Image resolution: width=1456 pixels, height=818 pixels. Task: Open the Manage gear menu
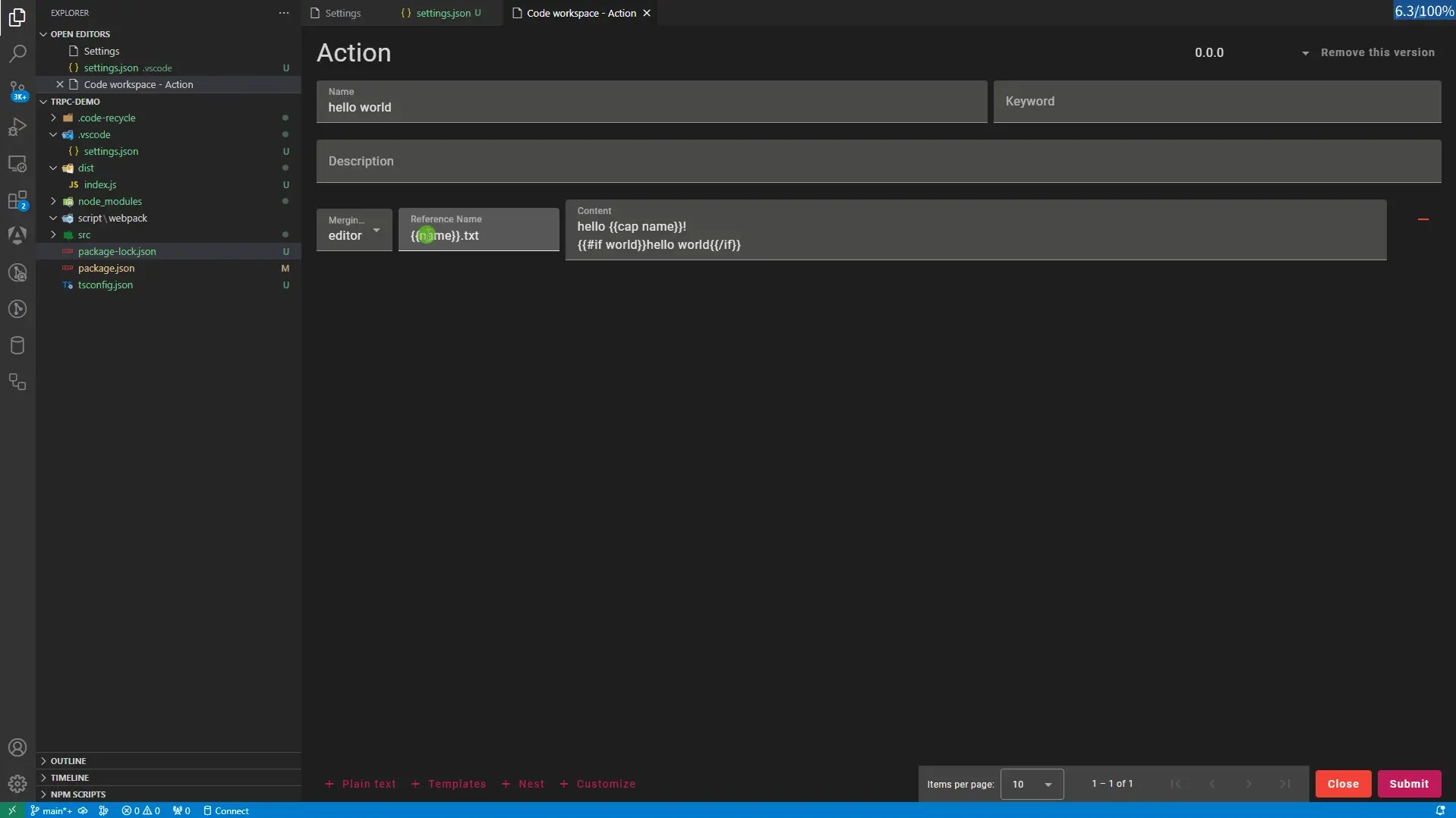17,784
